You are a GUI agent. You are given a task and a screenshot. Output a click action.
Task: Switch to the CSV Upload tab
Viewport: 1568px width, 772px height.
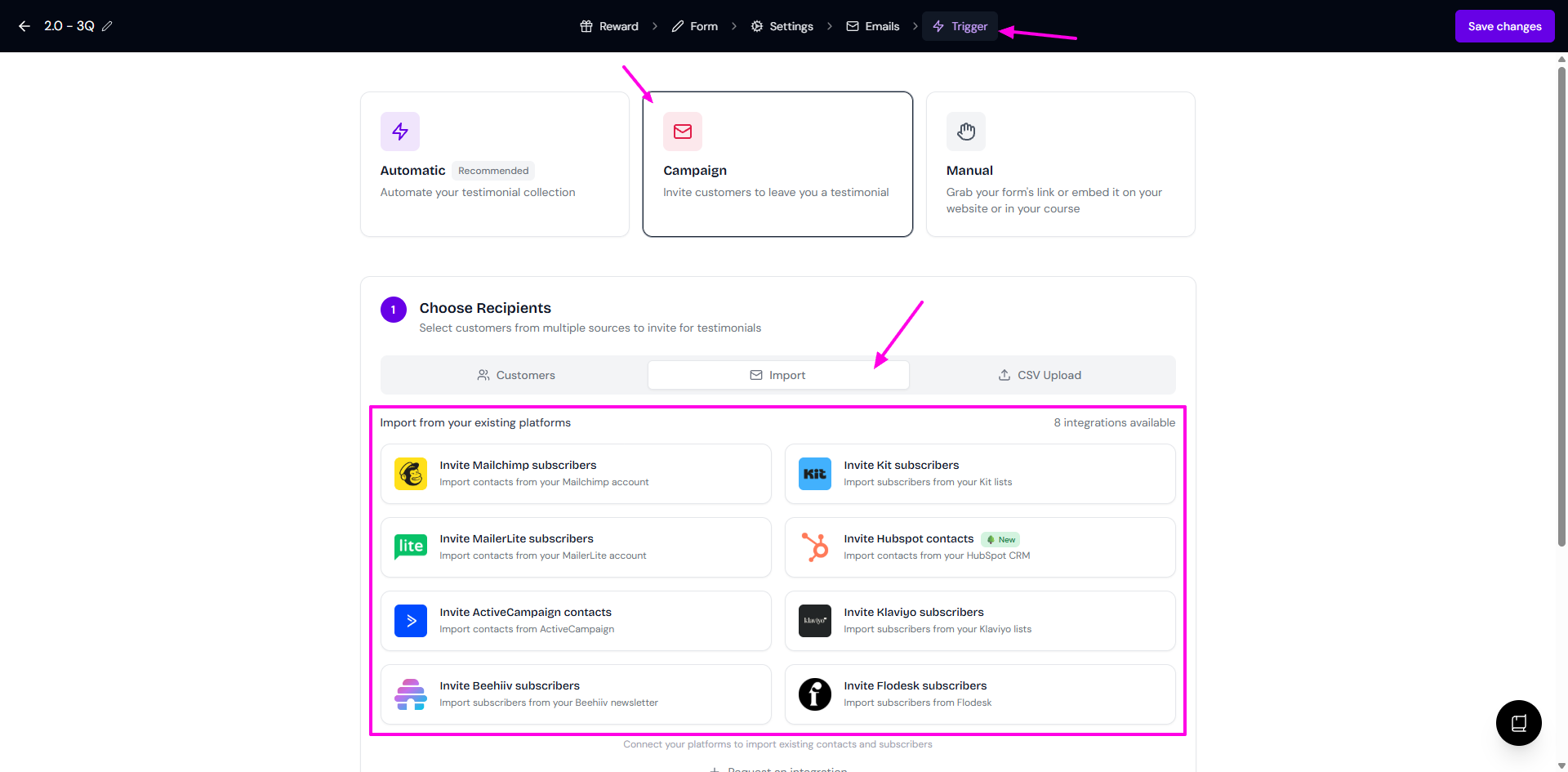(x=1040, y=375)
